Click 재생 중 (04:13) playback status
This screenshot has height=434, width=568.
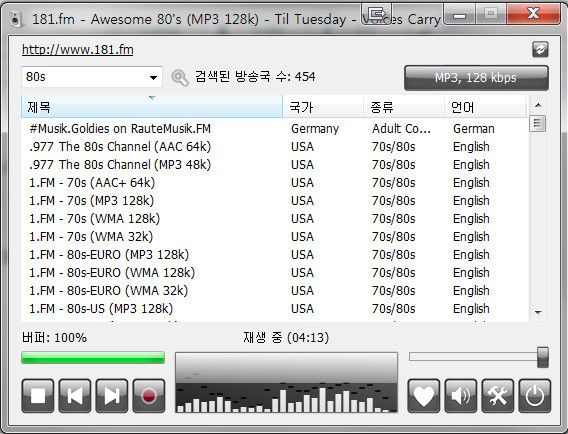[x=286, y=338]
